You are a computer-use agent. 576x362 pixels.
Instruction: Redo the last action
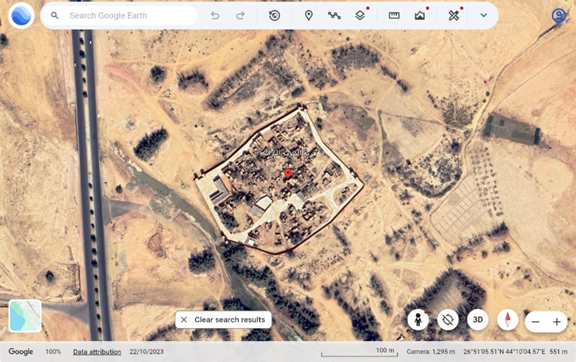point(240,15)
